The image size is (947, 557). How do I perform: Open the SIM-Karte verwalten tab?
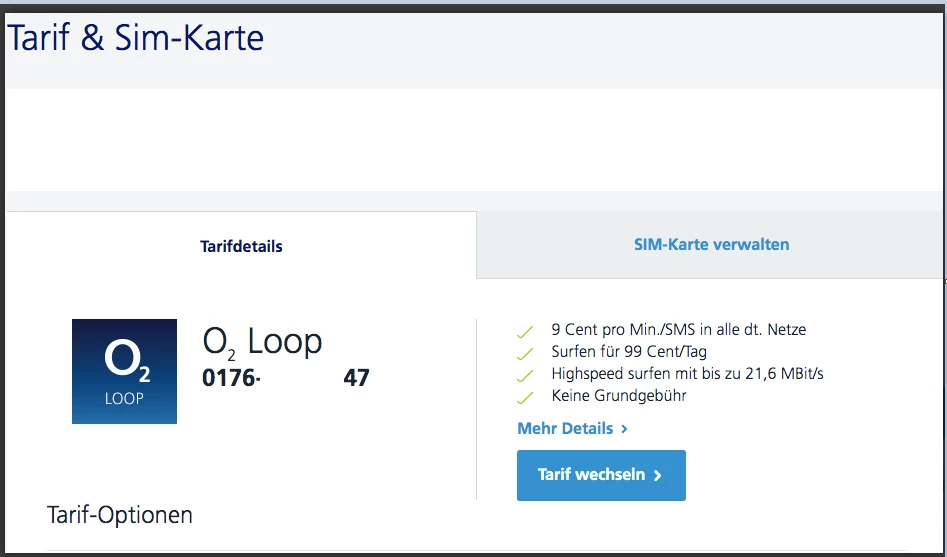[711, 244]
